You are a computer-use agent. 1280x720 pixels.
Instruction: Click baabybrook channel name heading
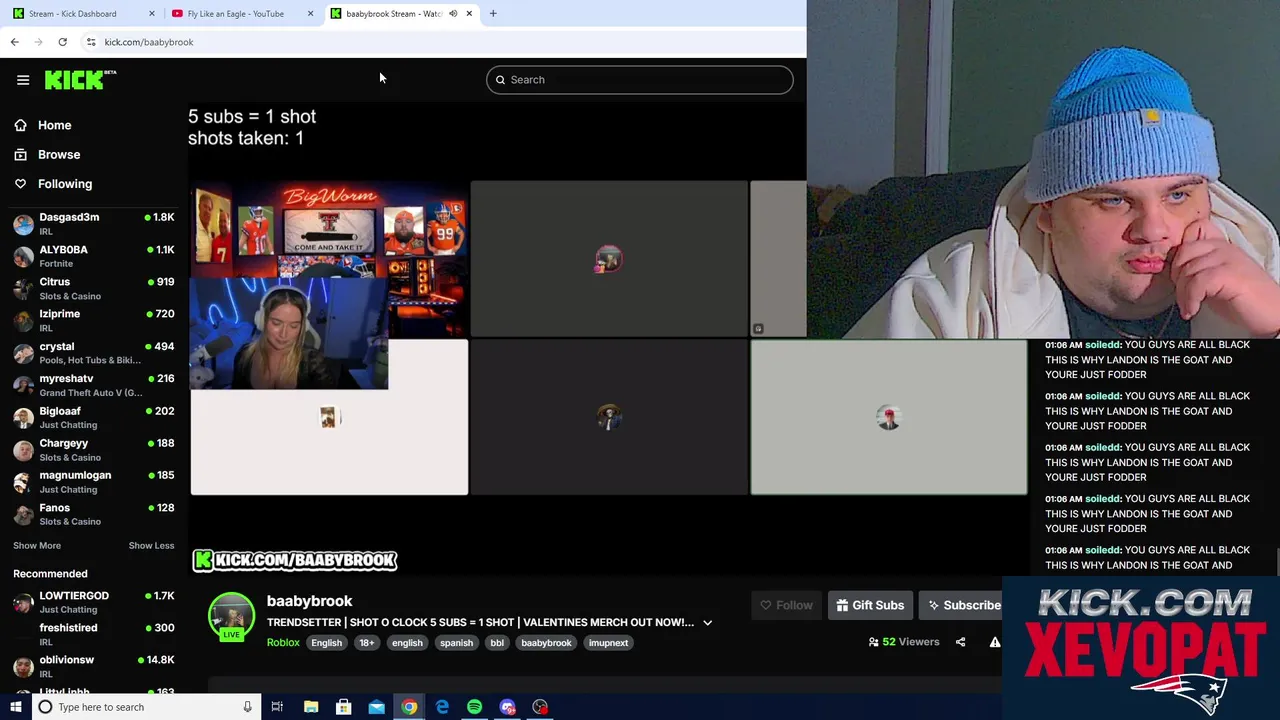click(310, 601)
